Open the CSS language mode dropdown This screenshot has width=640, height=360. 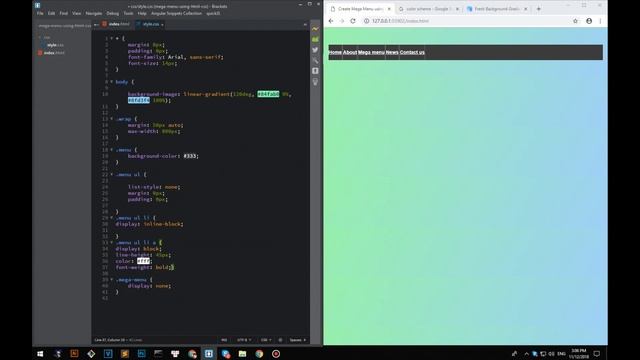tap(266, 340)
